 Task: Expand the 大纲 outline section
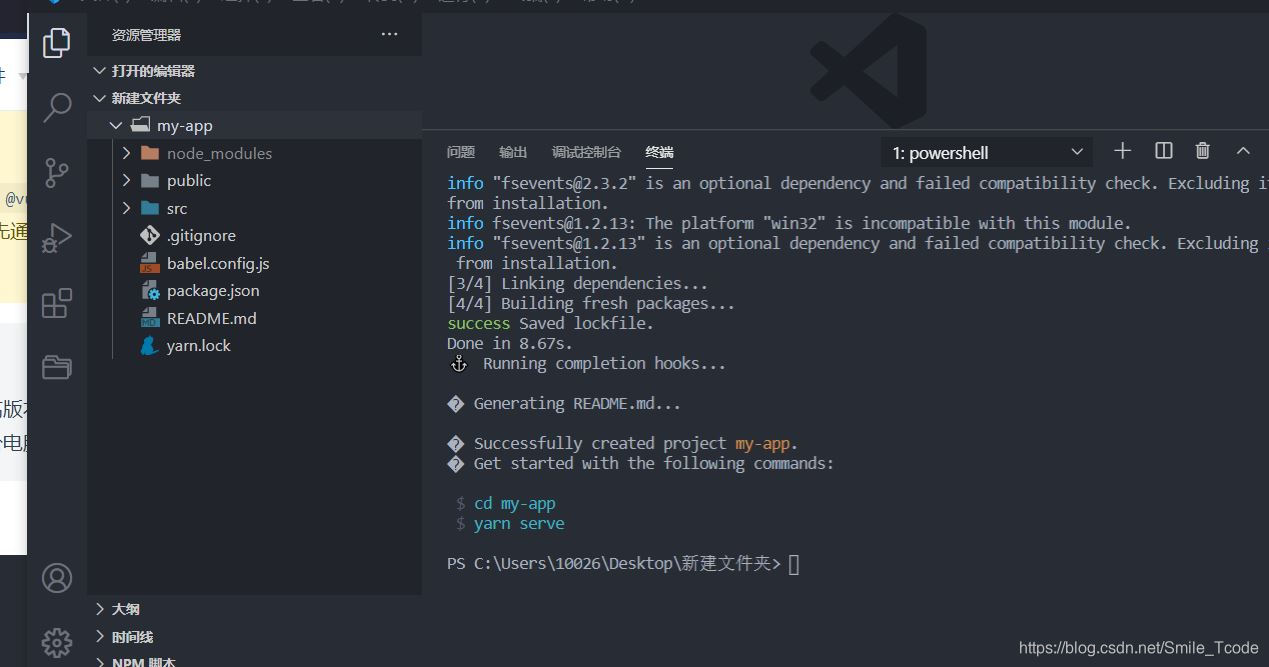(99, 608)
